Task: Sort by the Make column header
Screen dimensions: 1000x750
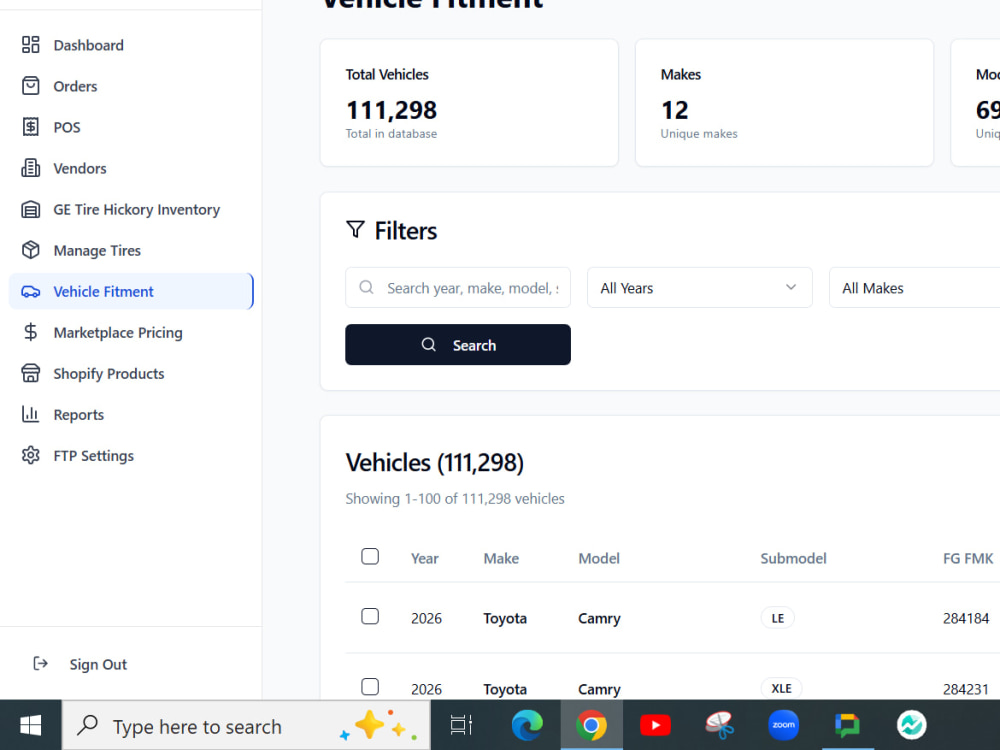Action: (x=501, y=558)
